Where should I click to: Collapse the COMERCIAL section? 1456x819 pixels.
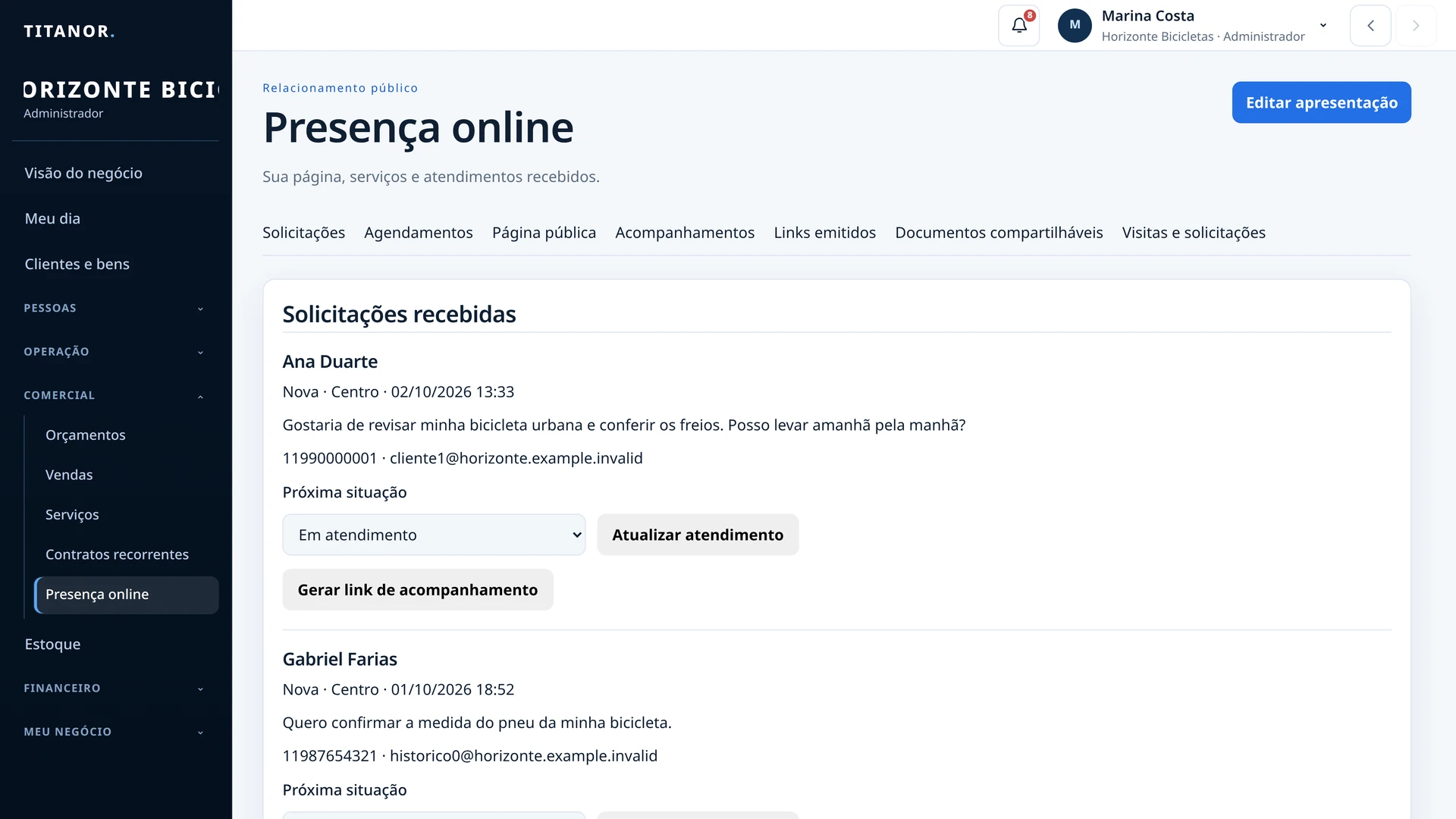115,395
